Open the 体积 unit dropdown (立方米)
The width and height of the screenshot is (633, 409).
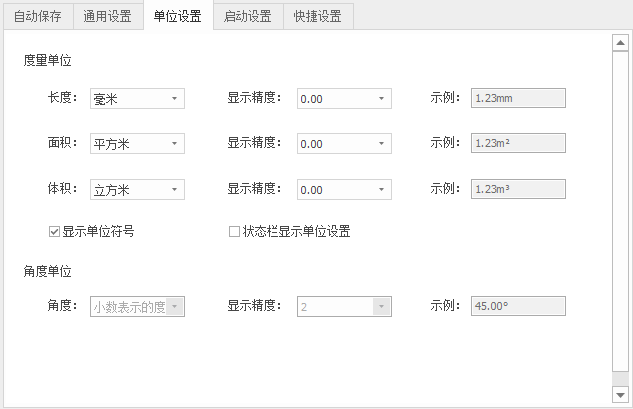click(x=136, y=189)
